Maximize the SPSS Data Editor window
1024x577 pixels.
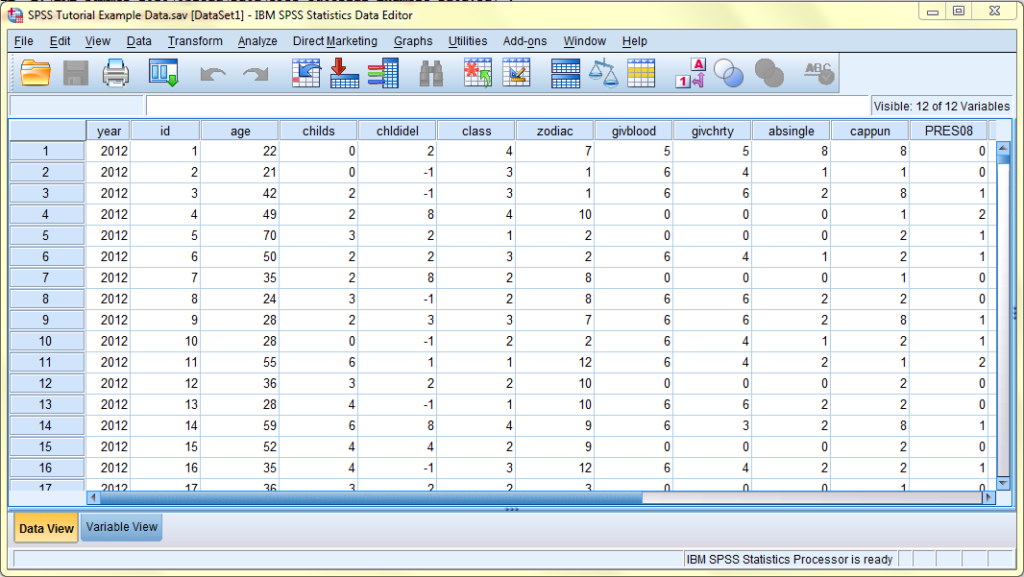pyautogui.click(x=959, y=11)
